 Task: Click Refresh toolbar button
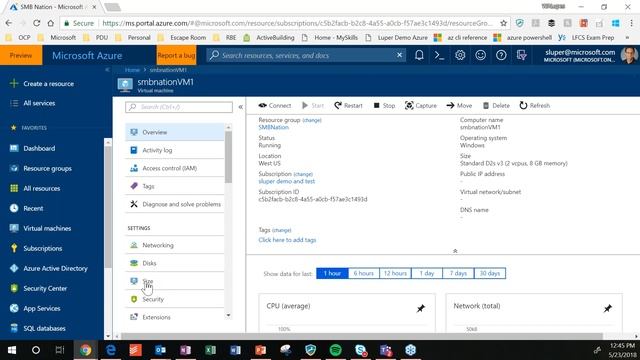coord(535,106)
